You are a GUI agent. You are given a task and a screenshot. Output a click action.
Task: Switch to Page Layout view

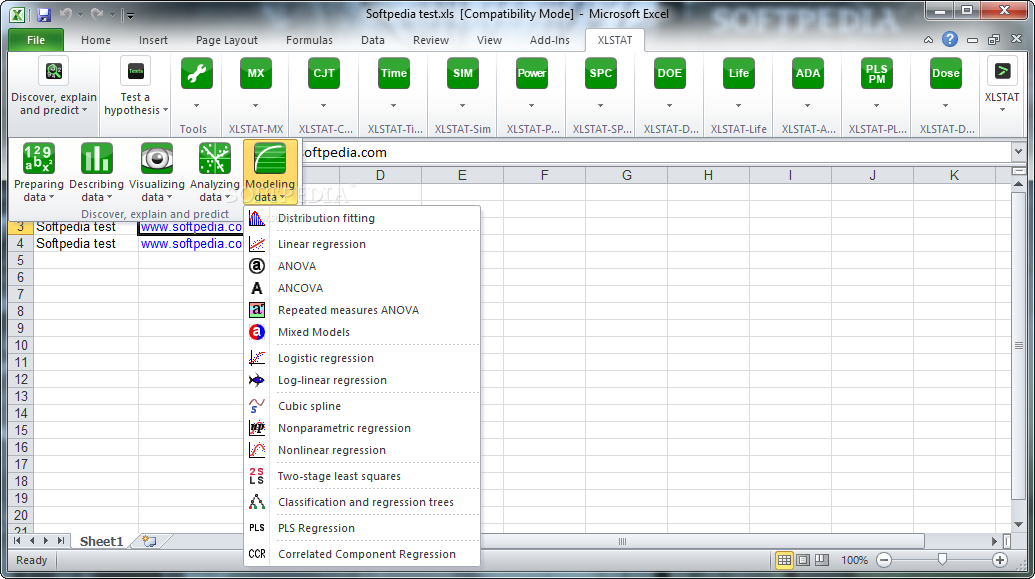point(803,560)
